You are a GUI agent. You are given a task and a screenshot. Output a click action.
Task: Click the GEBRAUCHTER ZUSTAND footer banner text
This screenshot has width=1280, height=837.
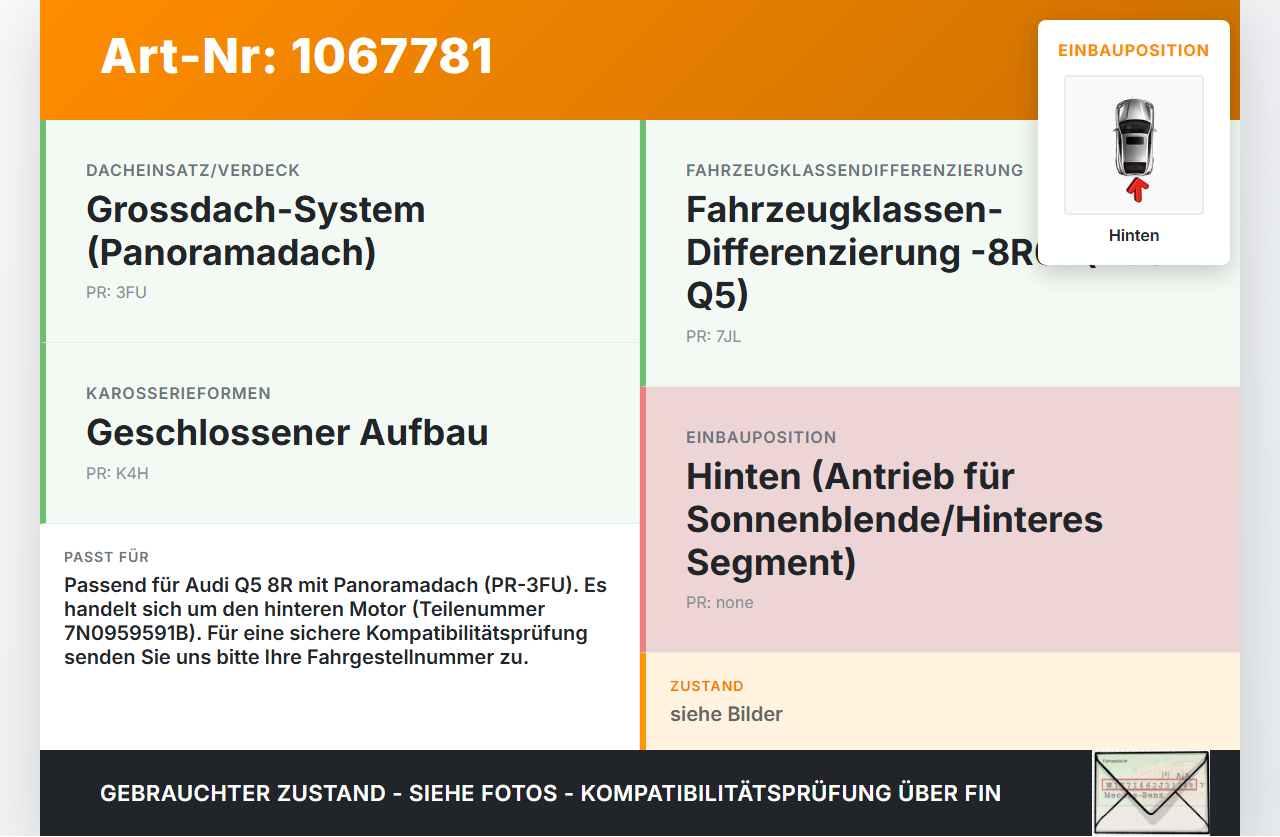550,794
